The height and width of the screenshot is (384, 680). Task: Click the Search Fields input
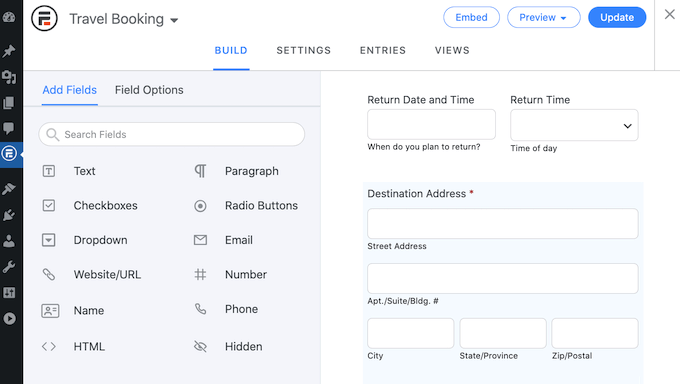click(172, 134)
